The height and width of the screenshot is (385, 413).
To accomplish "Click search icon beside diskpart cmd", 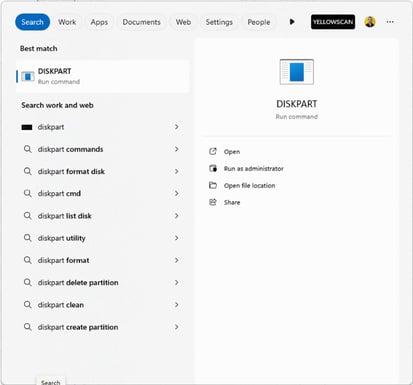I will 28,193.
